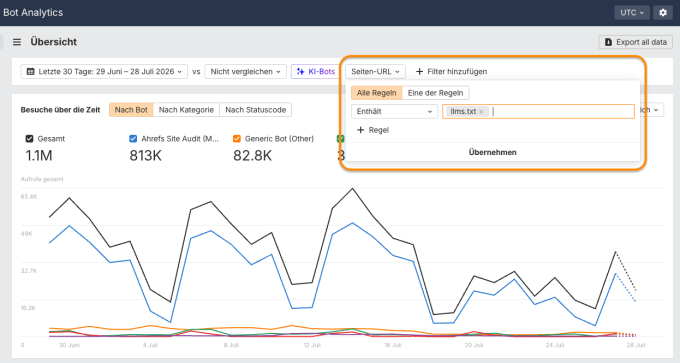Switch to Nach Statuscode view
680x363 pixels.
point(255,110)
